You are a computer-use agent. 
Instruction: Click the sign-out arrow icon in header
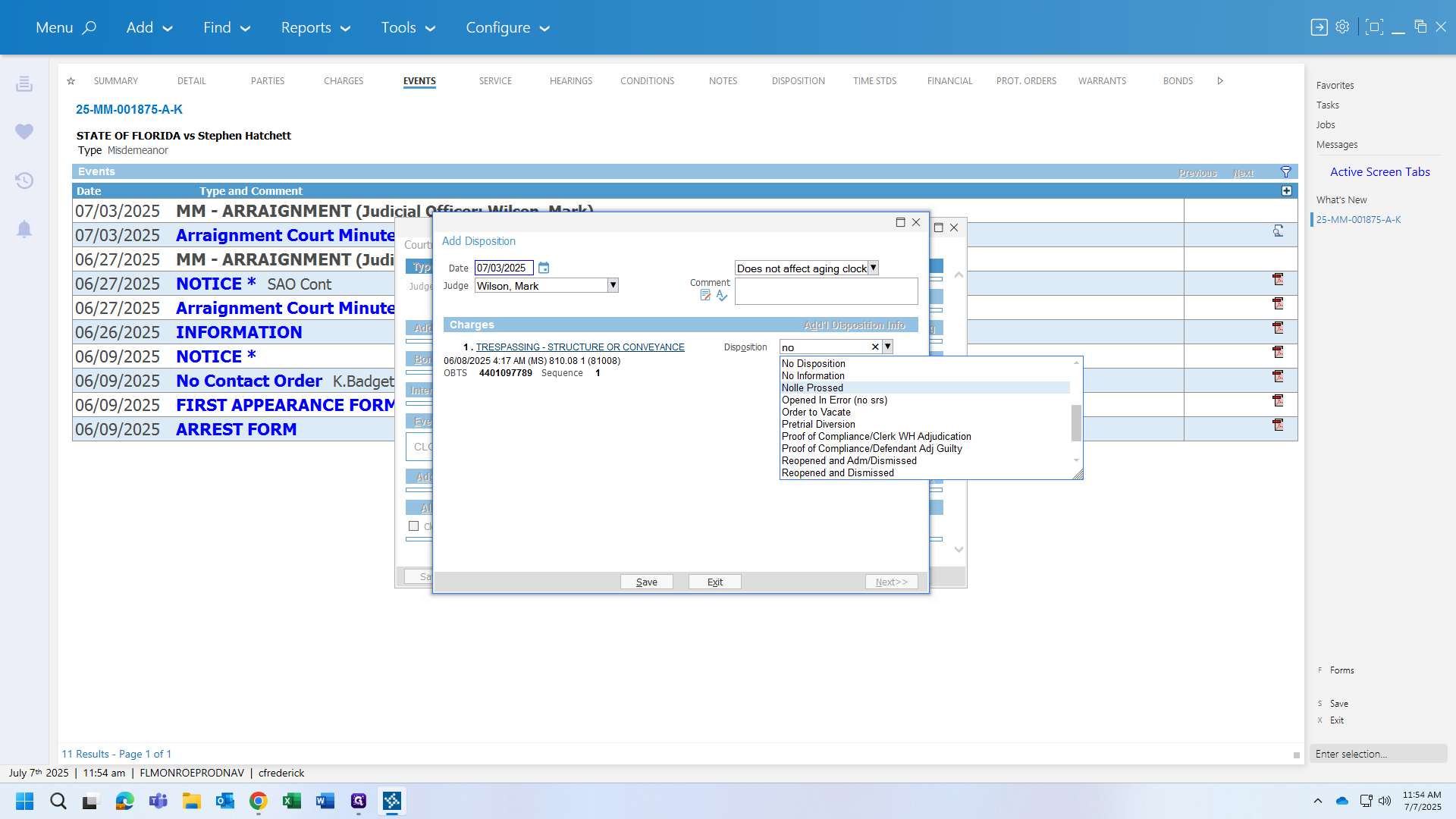1319,27
